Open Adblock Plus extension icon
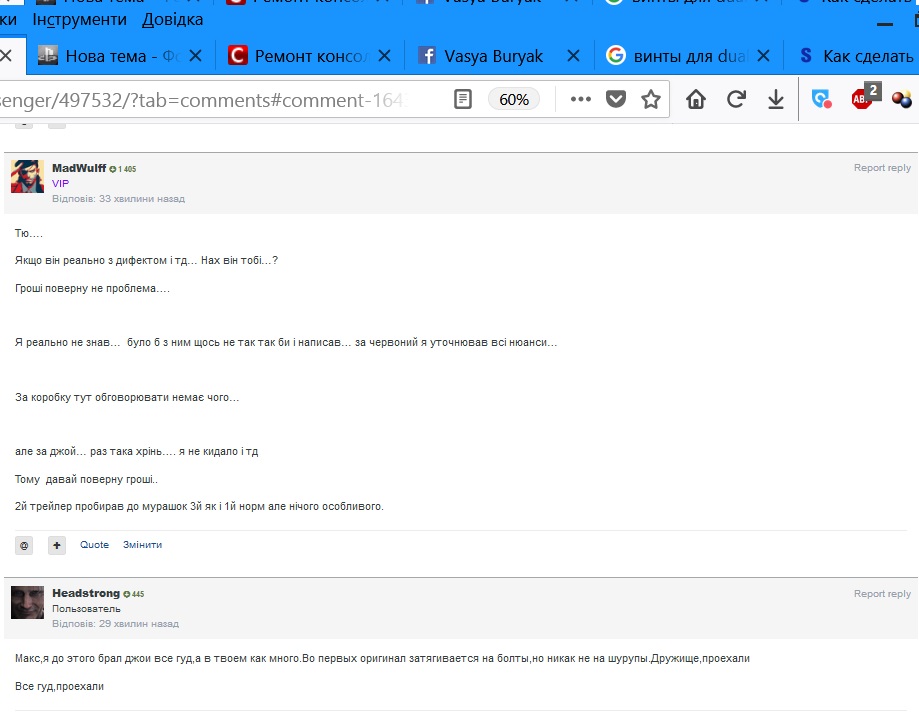This screenshot has width=919, height=712. 862,98
